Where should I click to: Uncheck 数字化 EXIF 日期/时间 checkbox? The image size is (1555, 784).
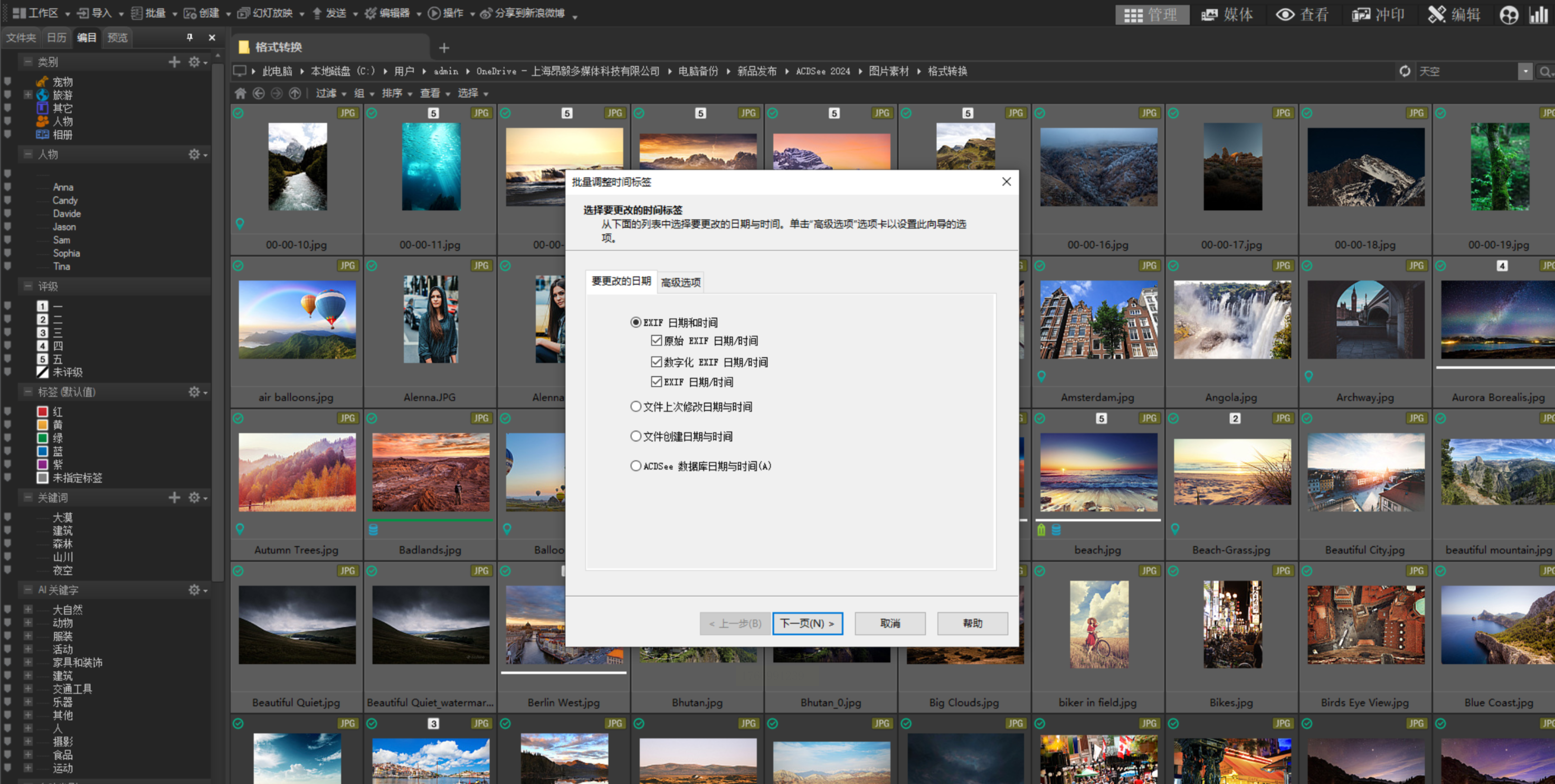pyautogui.click(x=656, y=361)
